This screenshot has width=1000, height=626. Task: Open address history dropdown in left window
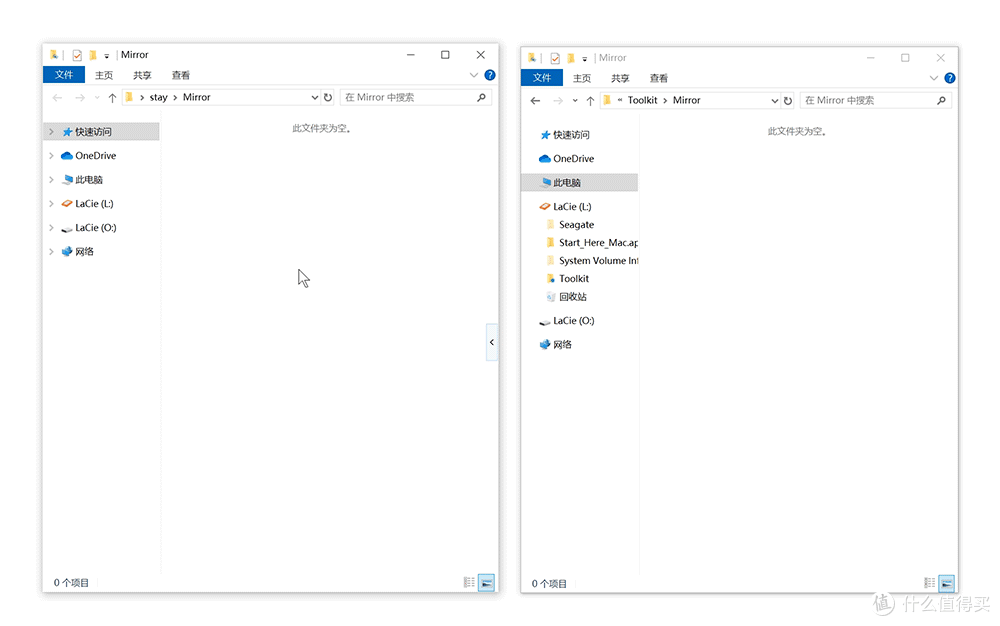tap(314, 98)
